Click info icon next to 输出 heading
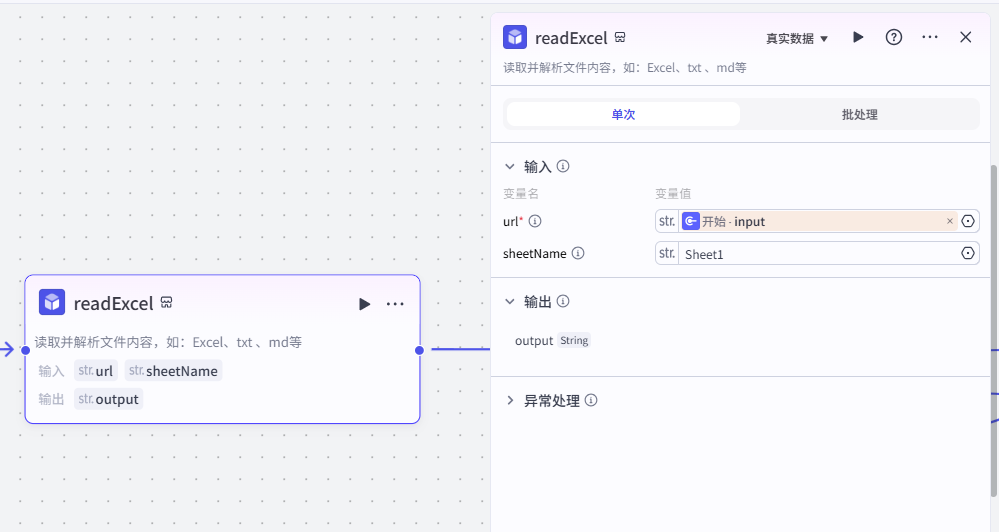 coord(563,301)
